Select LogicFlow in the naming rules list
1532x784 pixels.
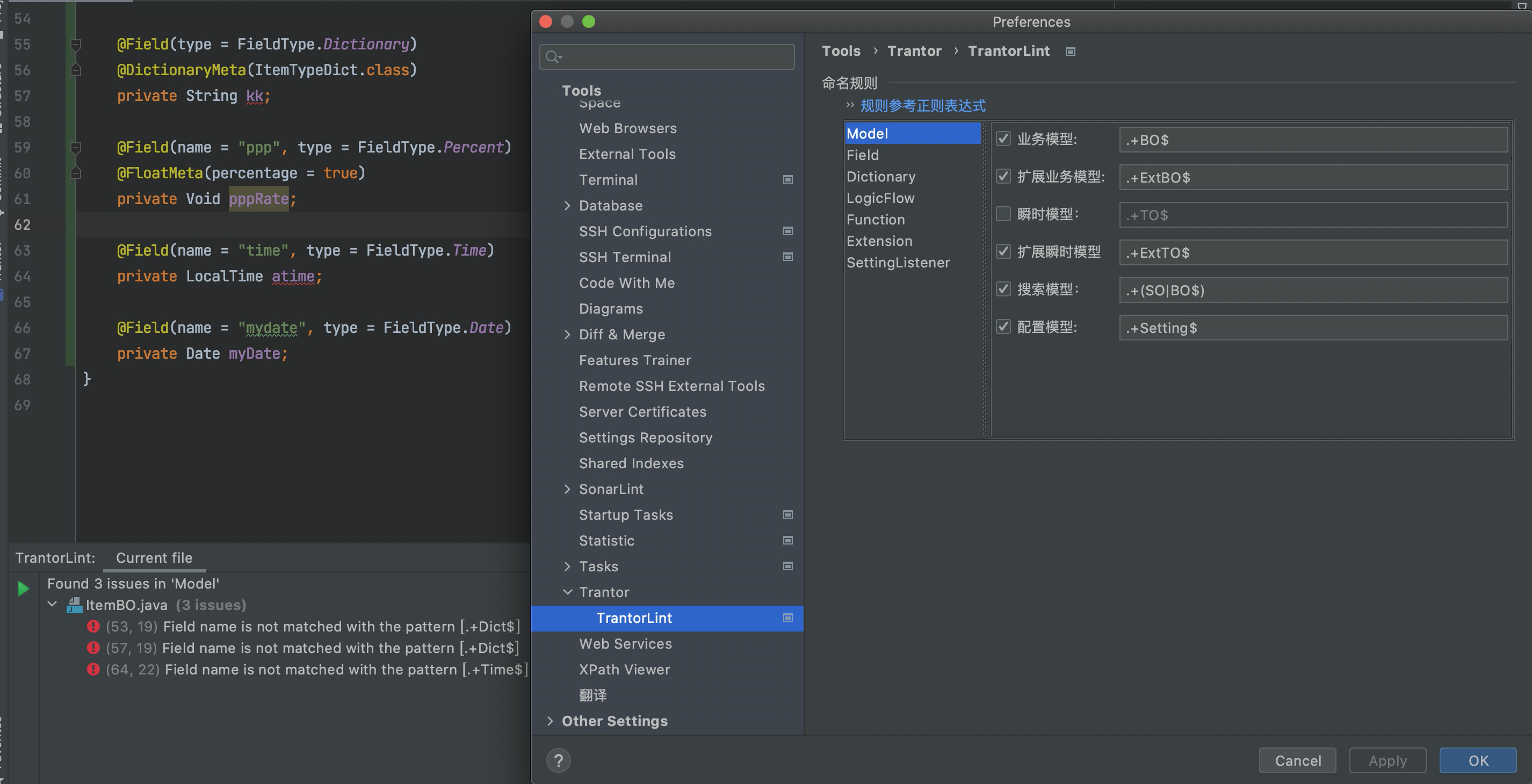point(912,198)
